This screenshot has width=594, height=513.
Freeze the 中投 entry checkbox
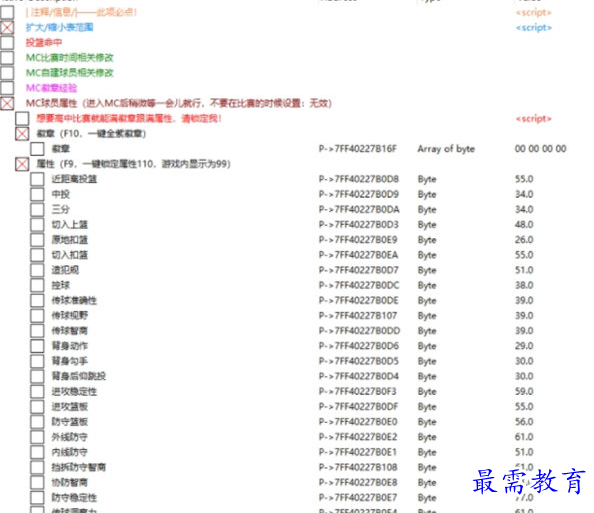(37, 194)
